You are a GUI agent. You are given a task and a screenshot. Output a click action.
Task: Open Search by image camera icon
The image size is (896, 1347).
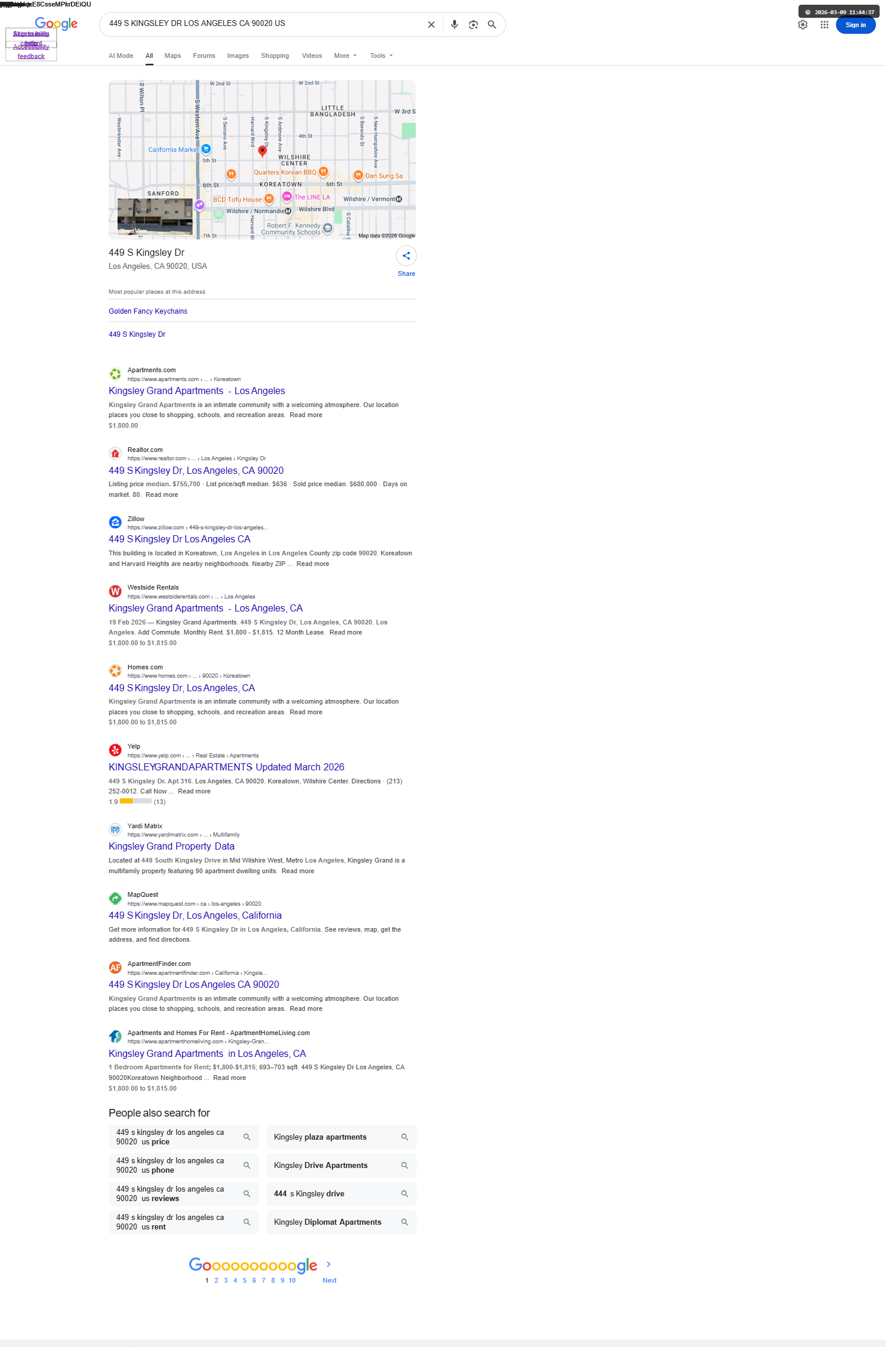(x=473, y=25)
